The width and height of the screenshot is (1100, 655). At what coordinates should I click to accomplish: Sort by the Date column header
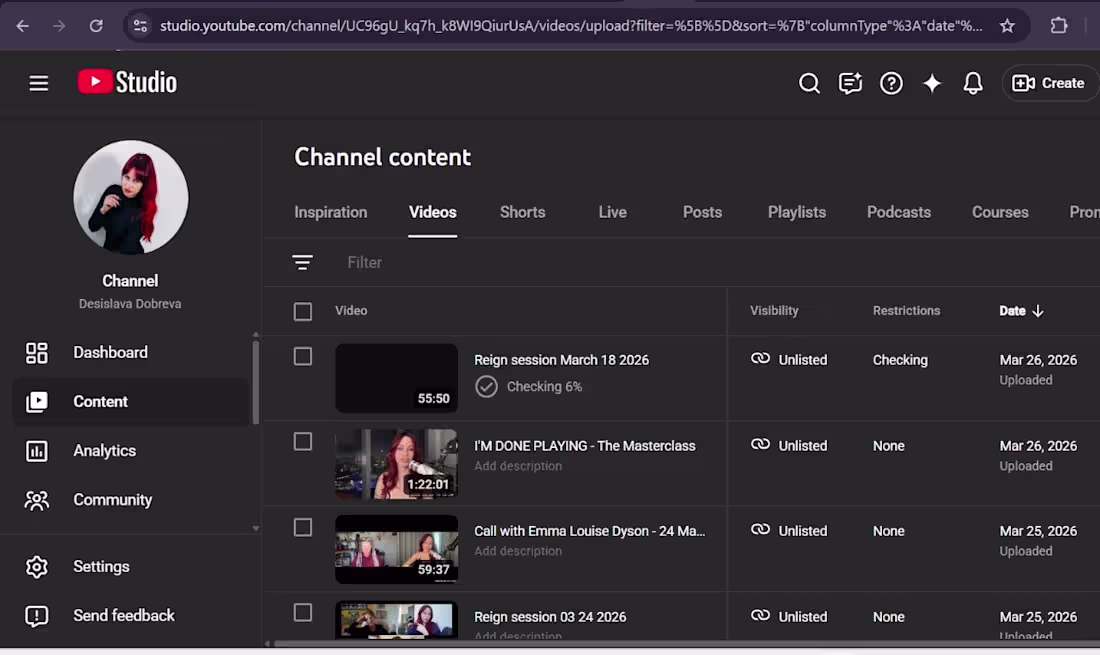(x=1021, y=311)
